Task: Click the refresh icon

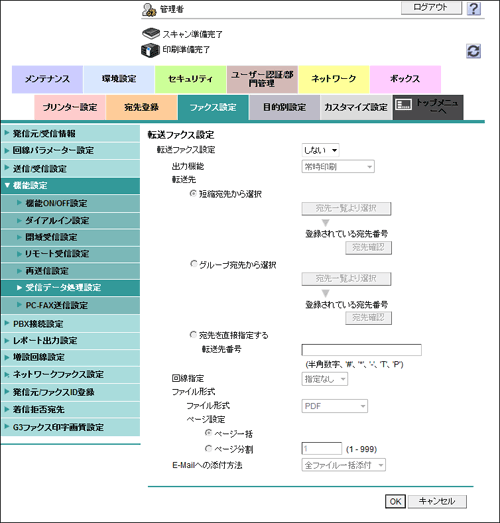Action: click(x=473, y=51)
